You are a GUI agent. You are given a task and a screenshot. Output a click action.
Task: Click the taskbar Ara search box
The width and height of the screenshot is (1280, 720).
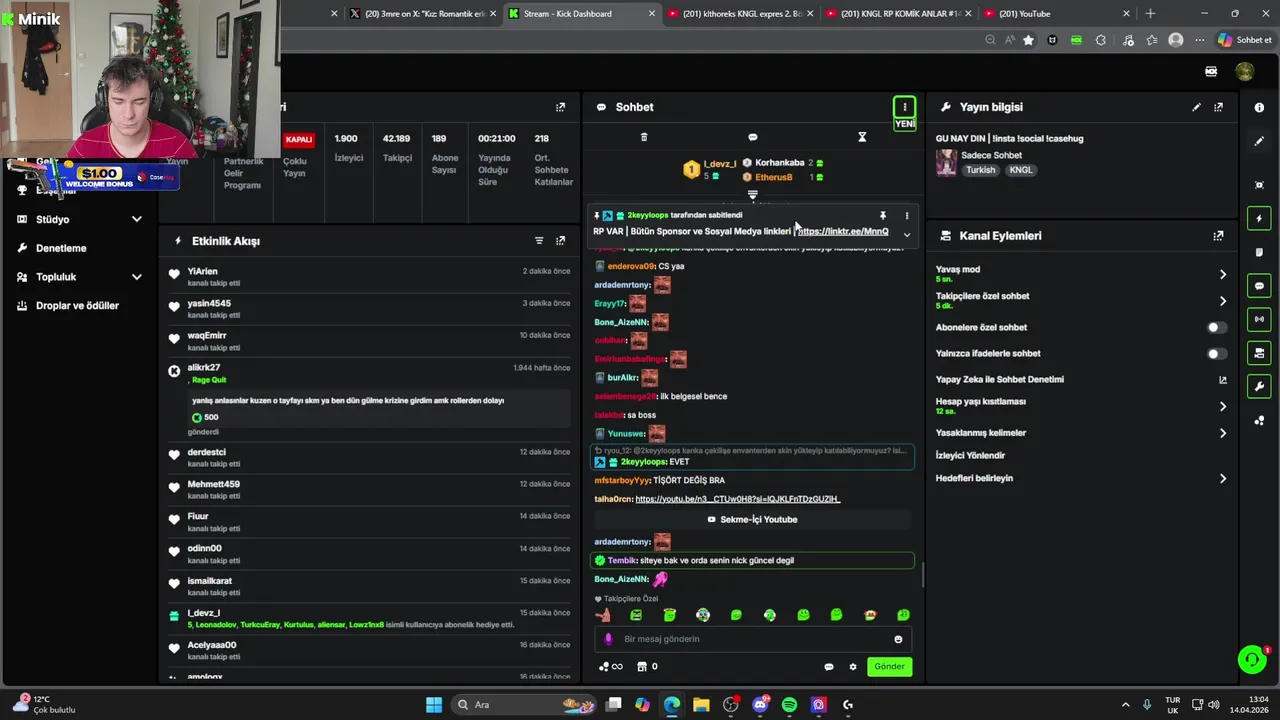point(523,705)
